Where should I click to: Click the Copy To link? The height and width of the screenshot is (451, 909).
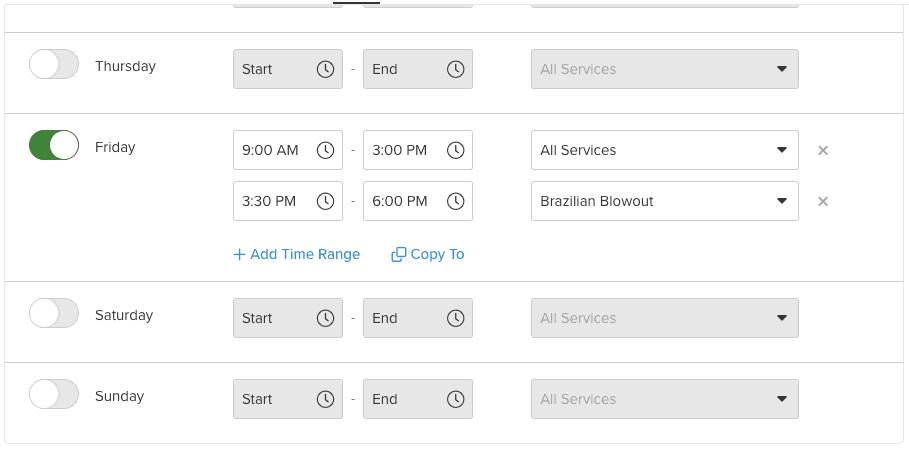click(428, 254)
